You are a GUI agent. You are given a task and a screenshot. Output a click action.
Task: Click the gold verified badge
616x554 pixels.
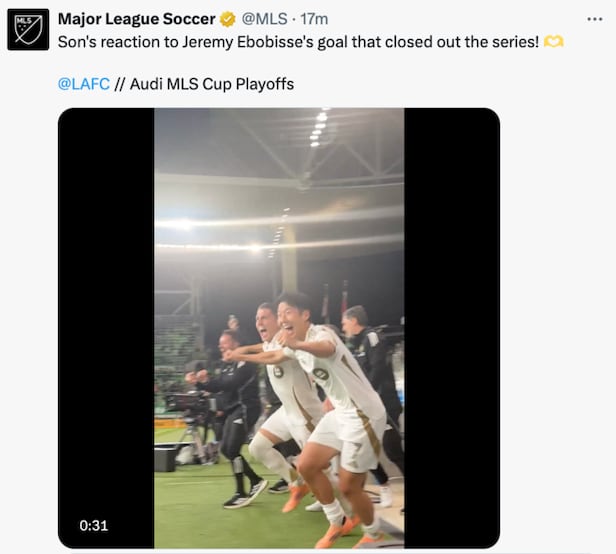point(228,19)
